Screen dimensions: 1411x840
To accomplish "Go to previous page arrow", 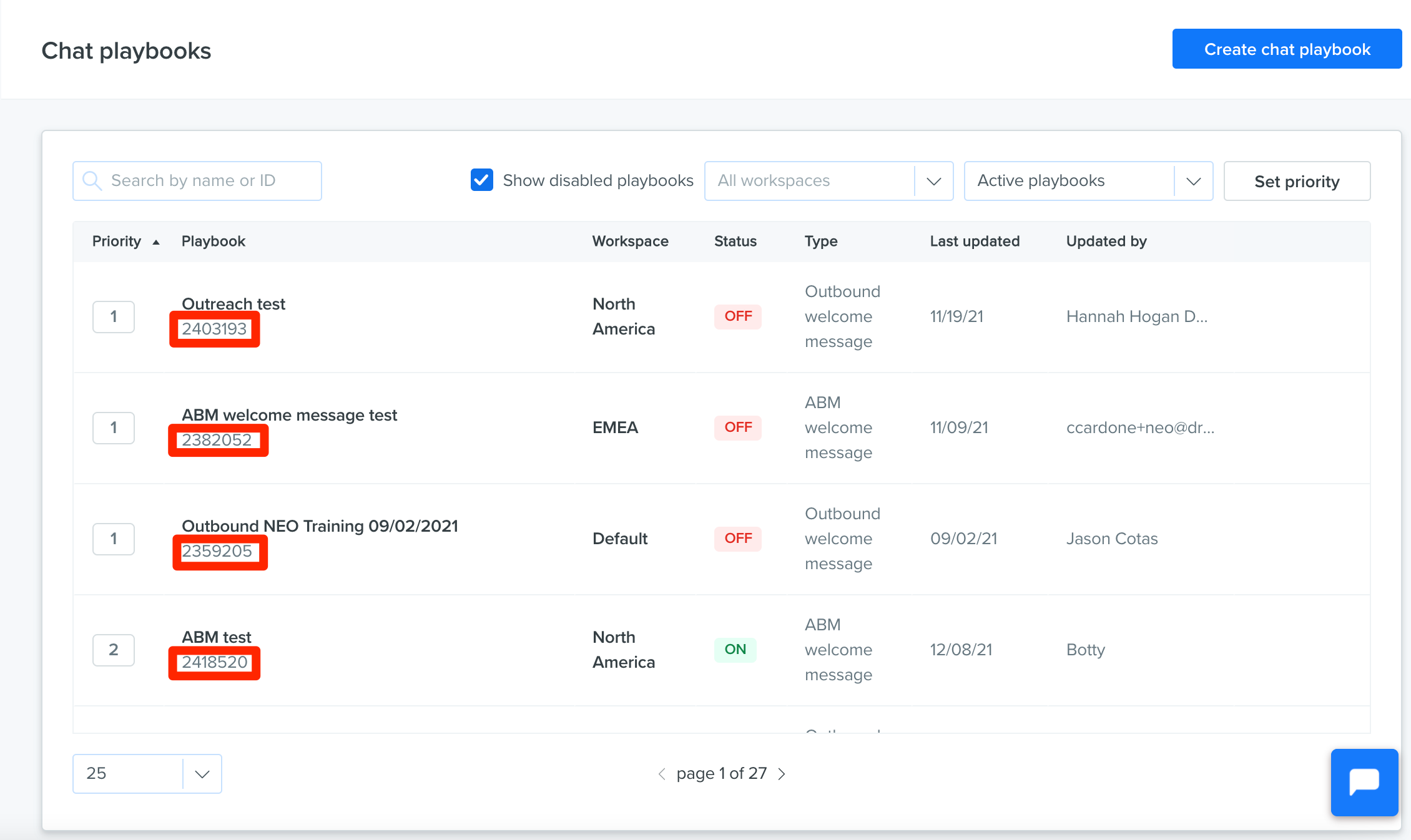I will [x=662, y=774].
